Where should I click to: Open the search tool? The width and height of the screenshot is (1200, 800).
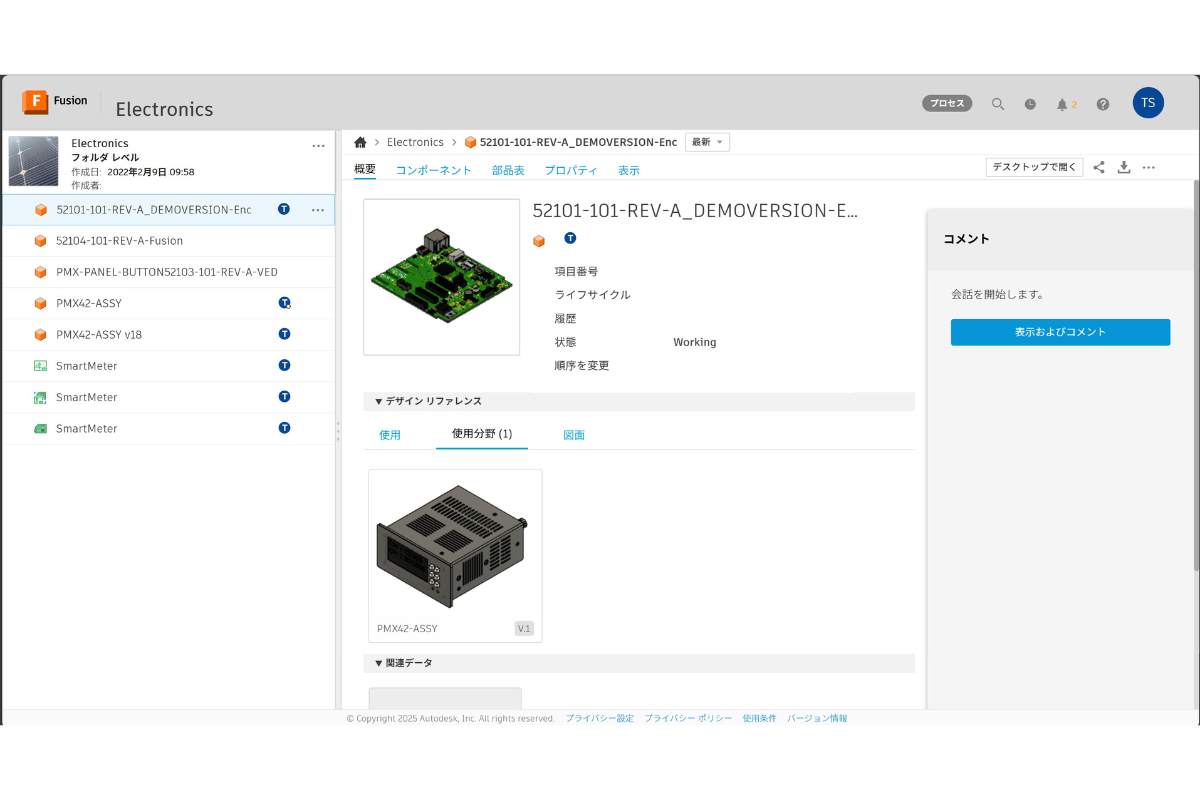coord(997,103)
